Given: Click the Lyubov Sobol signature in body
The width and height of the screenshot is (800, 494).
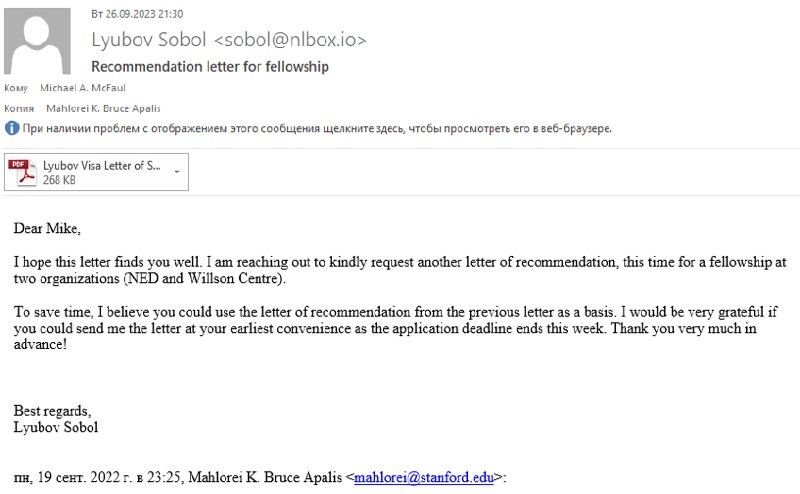Looking at the screenshot, I should point(56,427).
